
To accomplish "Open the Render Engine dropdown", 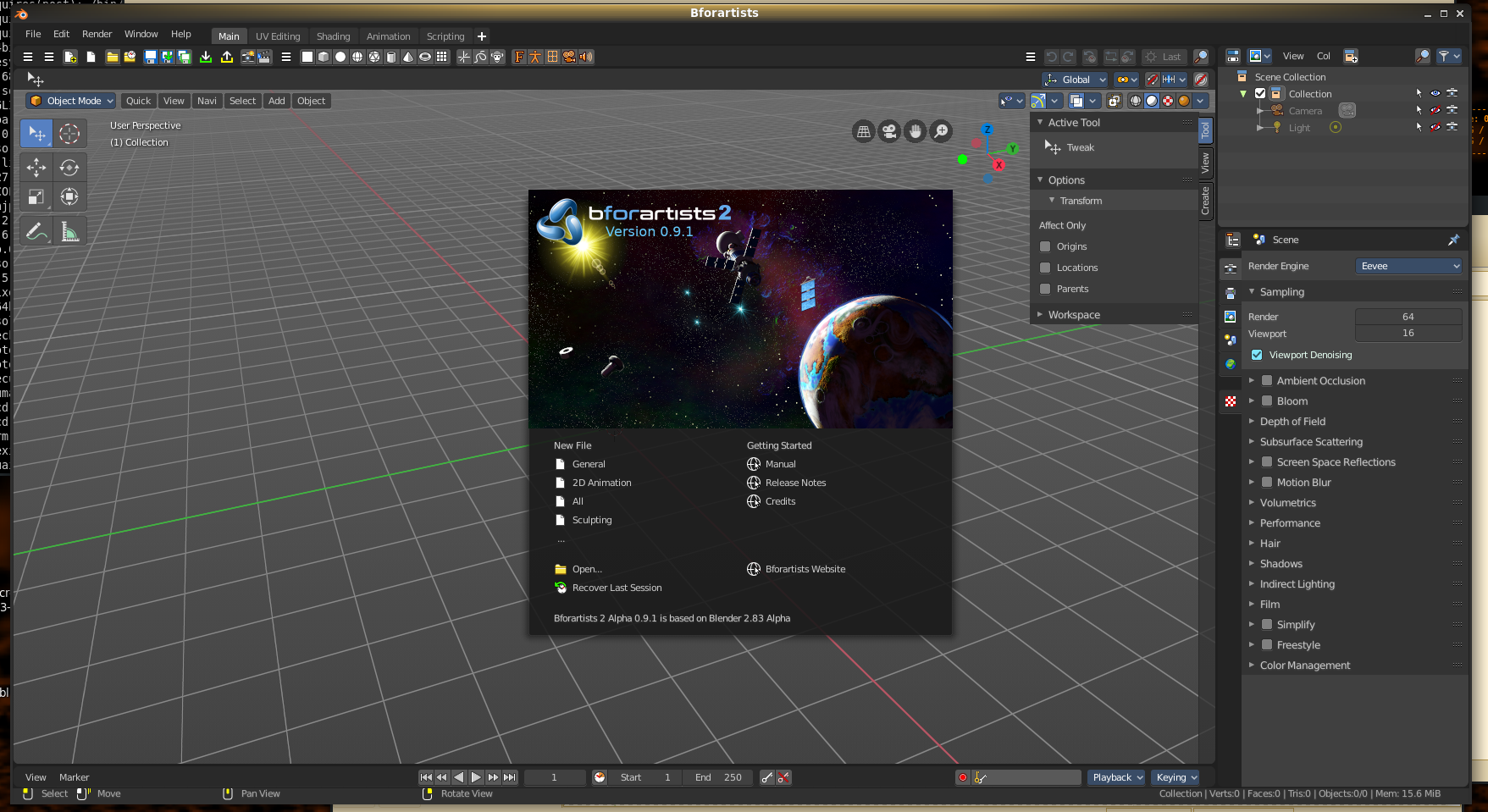I will [1408, 266].
